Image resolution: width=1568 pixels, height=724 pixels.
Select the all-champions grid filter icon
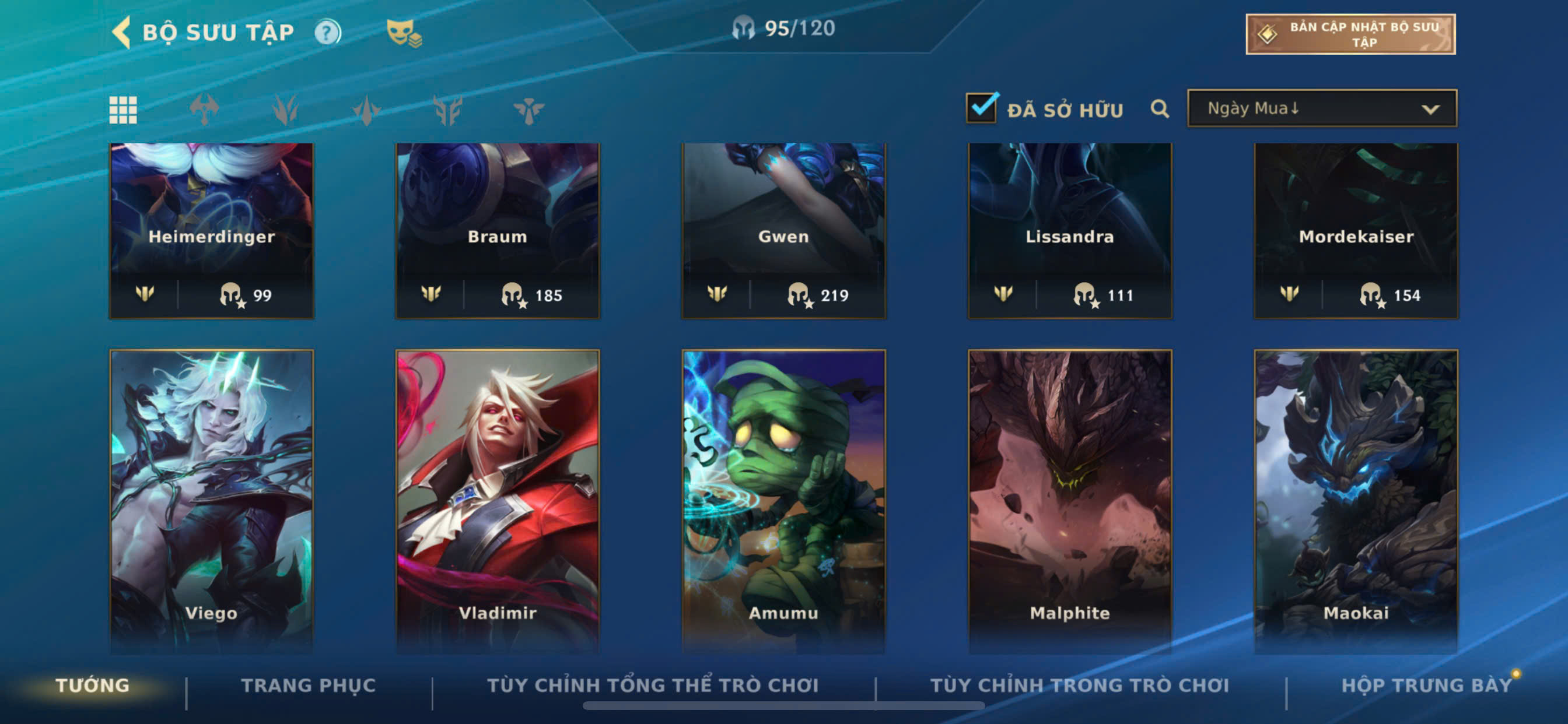123,110
